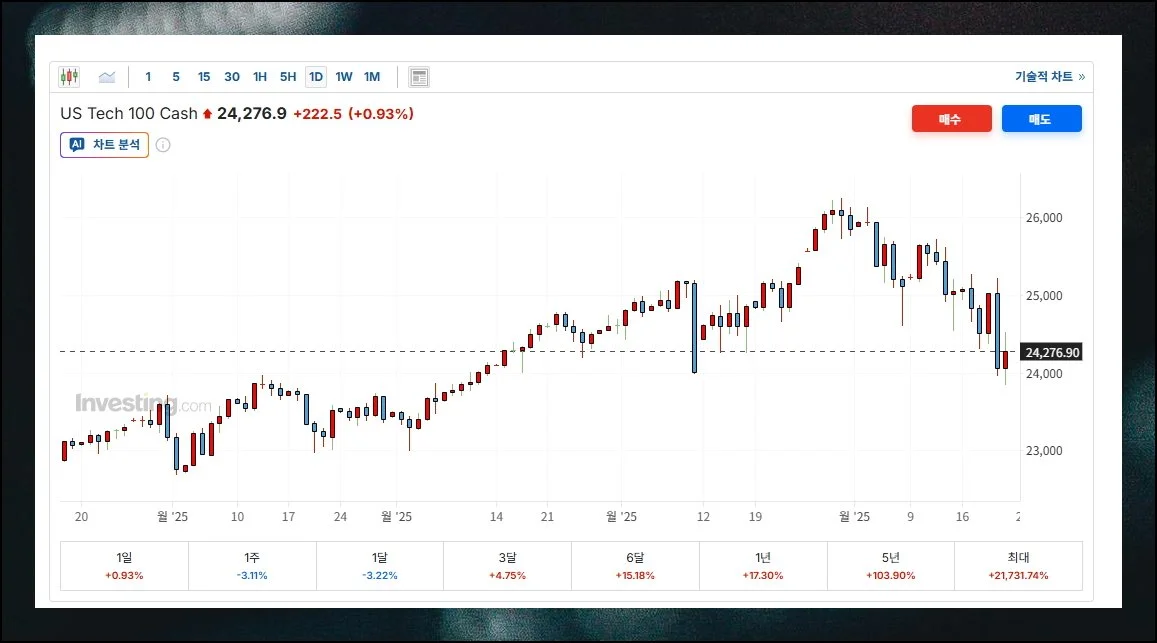The height and width of the screenshot is (643, 1157).
Task: Show the 5년 period showing +103.90%
Action: click(x=890, y=566)
